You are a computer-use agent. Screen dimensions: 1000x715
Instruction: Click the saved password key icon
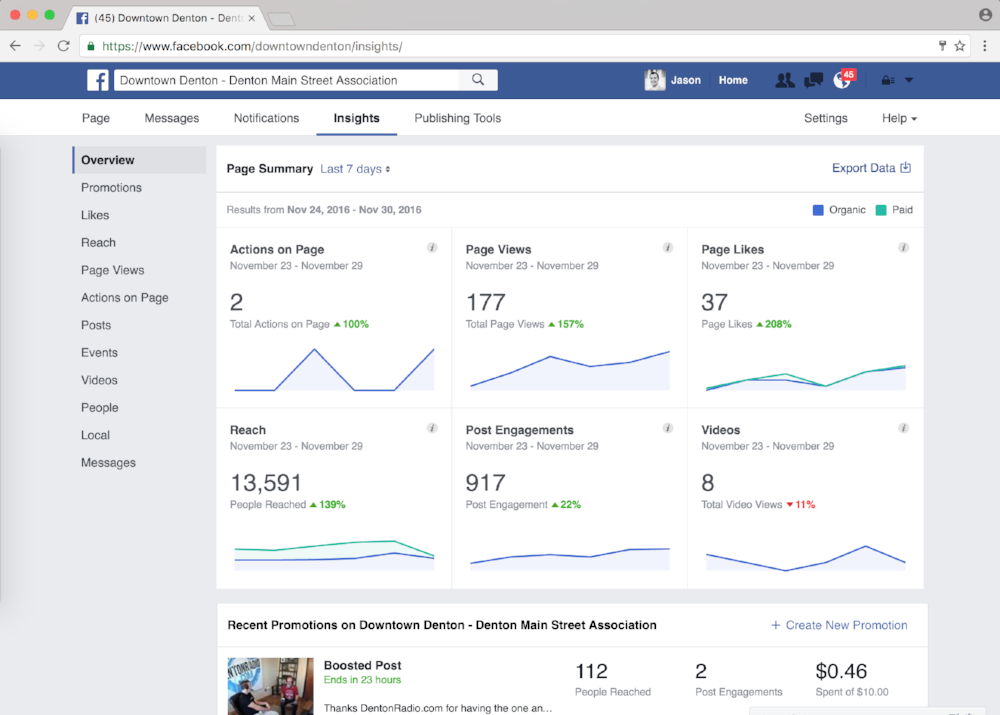tap(942, 46)
